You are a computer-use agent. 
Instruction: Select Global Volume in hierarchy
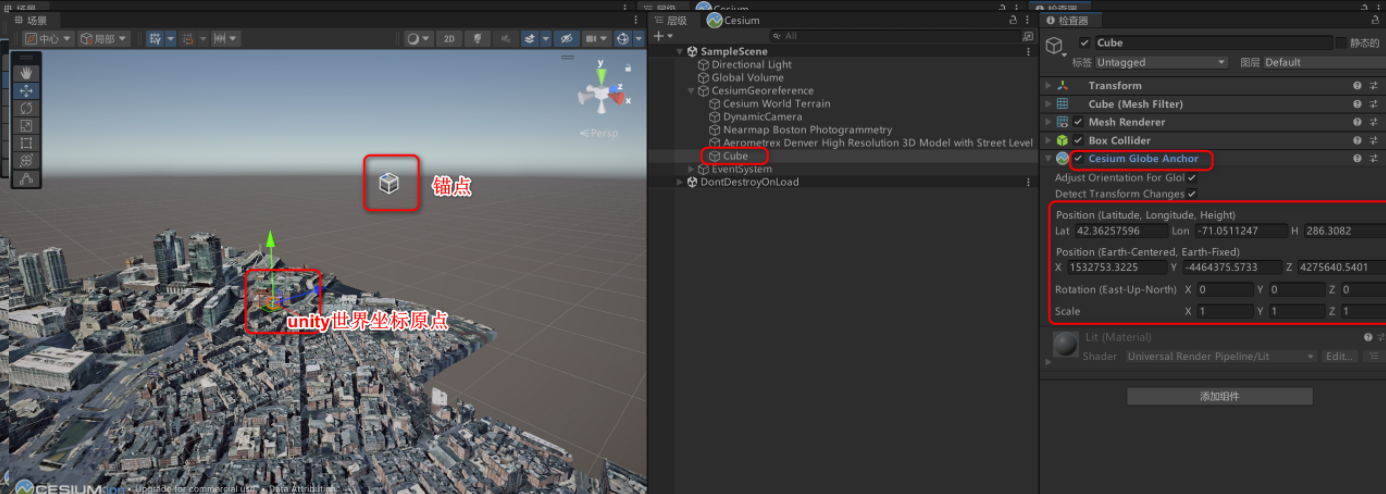pyautogui.click(x=747, y=77)
